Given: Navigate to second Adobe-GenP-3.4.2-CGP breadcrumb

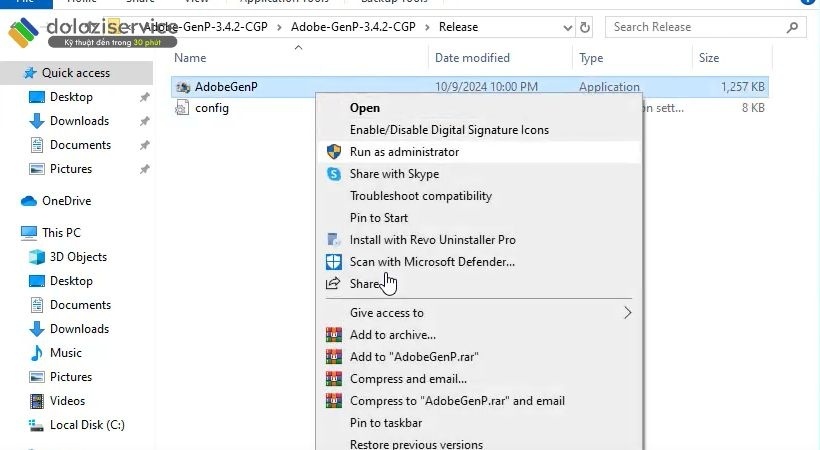Looking at the screenshot, I should (353, 27).
